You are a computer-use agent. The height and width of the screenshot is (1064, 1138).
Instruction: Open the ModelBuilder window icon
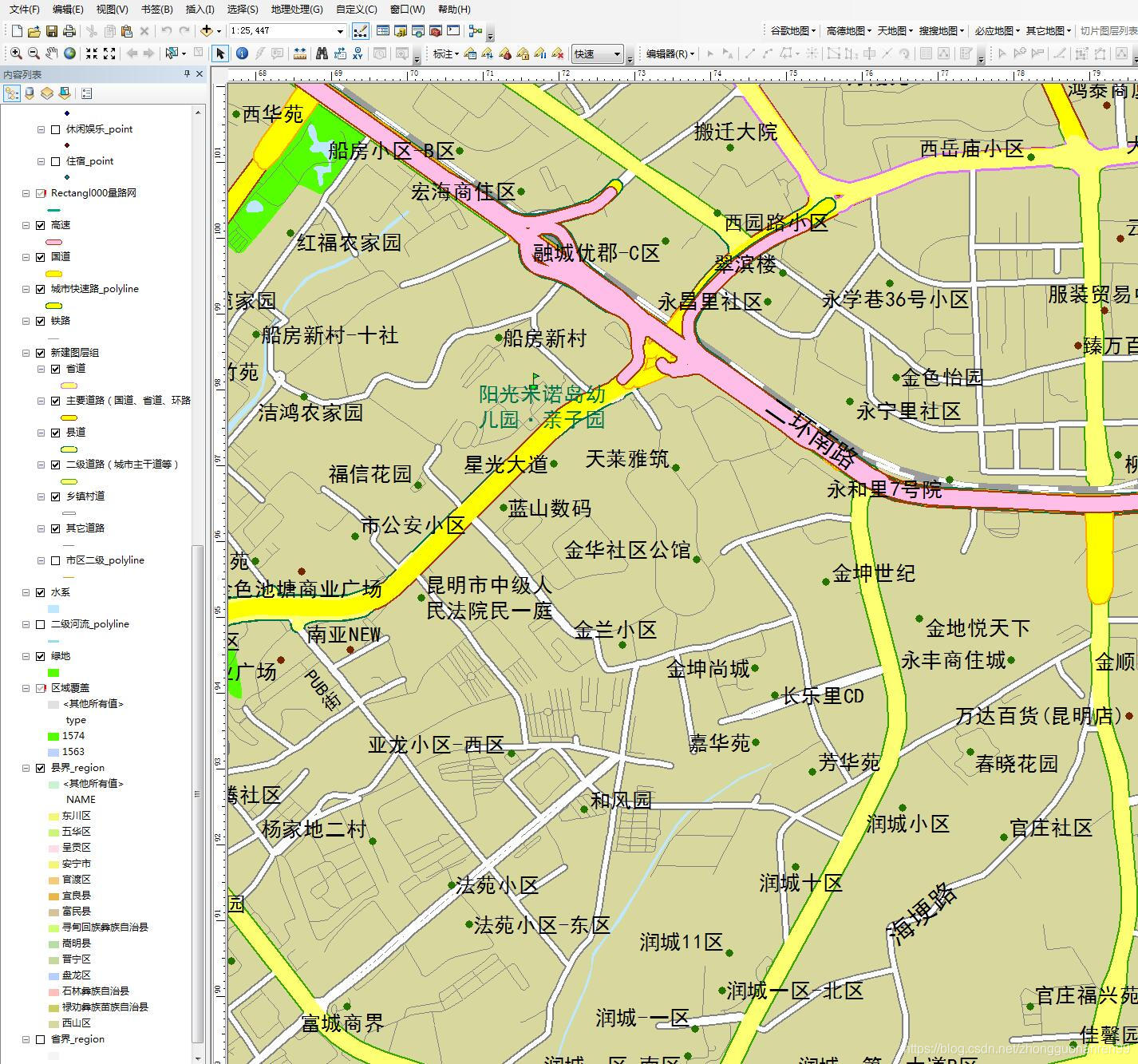[x=476, y=31]
